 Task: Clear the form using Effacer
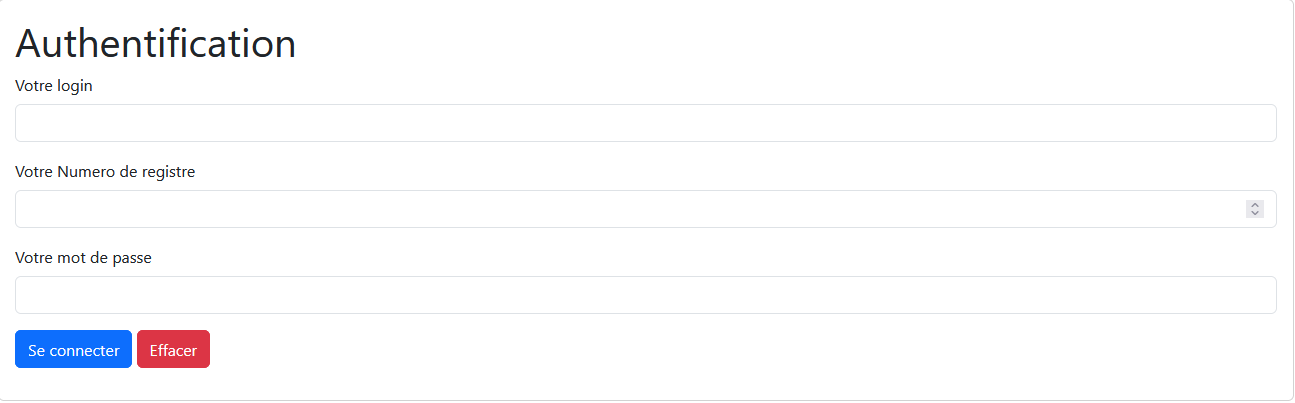click(x=173, y=350)
